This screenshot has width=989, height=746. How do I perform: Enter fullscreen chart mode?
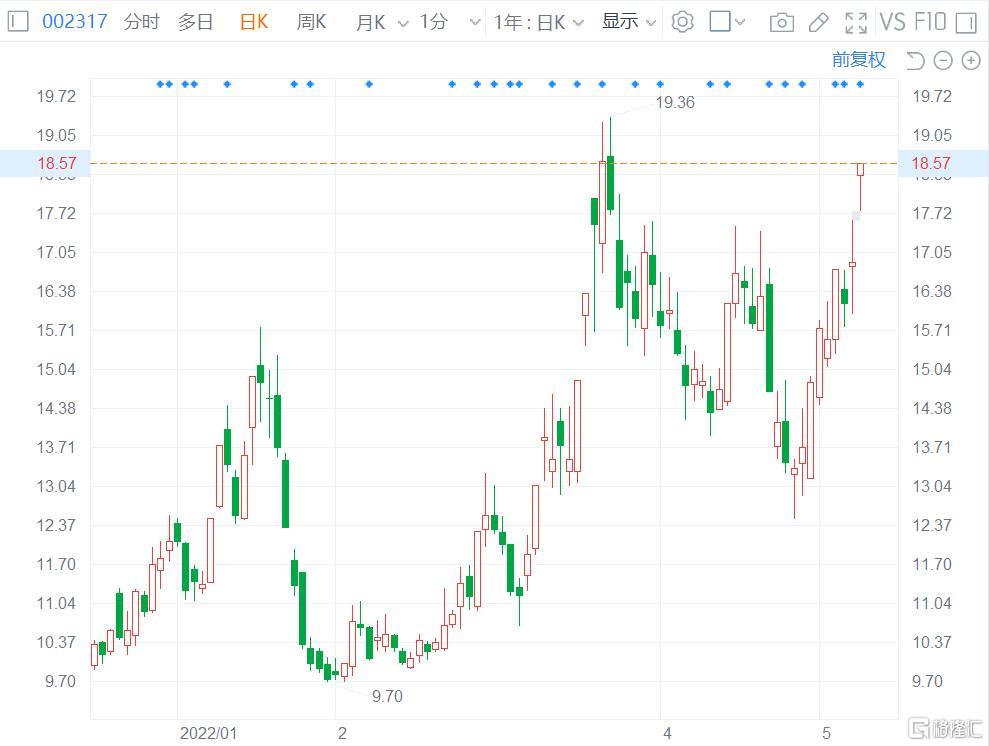[856, 23]
